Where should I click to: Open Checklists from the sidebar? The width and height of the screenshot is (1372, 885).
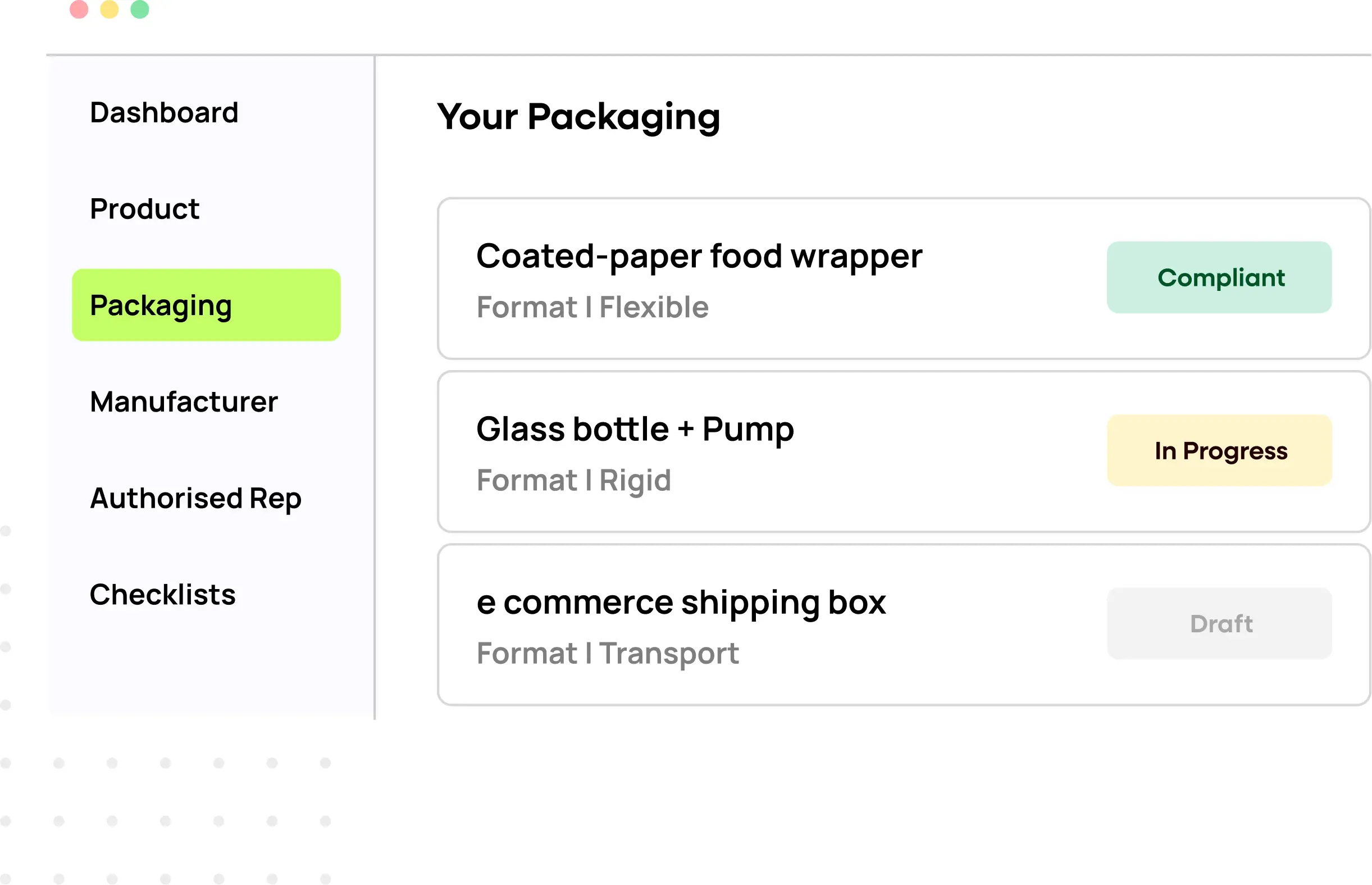click(x=163, y=595)
